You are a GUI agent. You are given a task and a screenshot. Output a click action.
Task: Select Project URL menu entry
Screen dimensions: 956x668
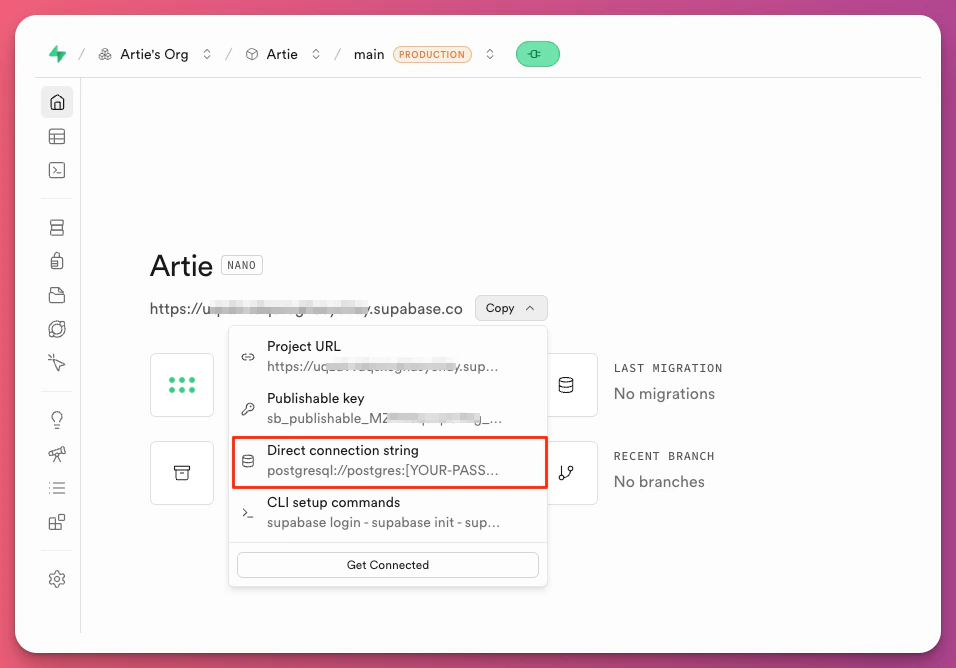[x=388, y=357]
